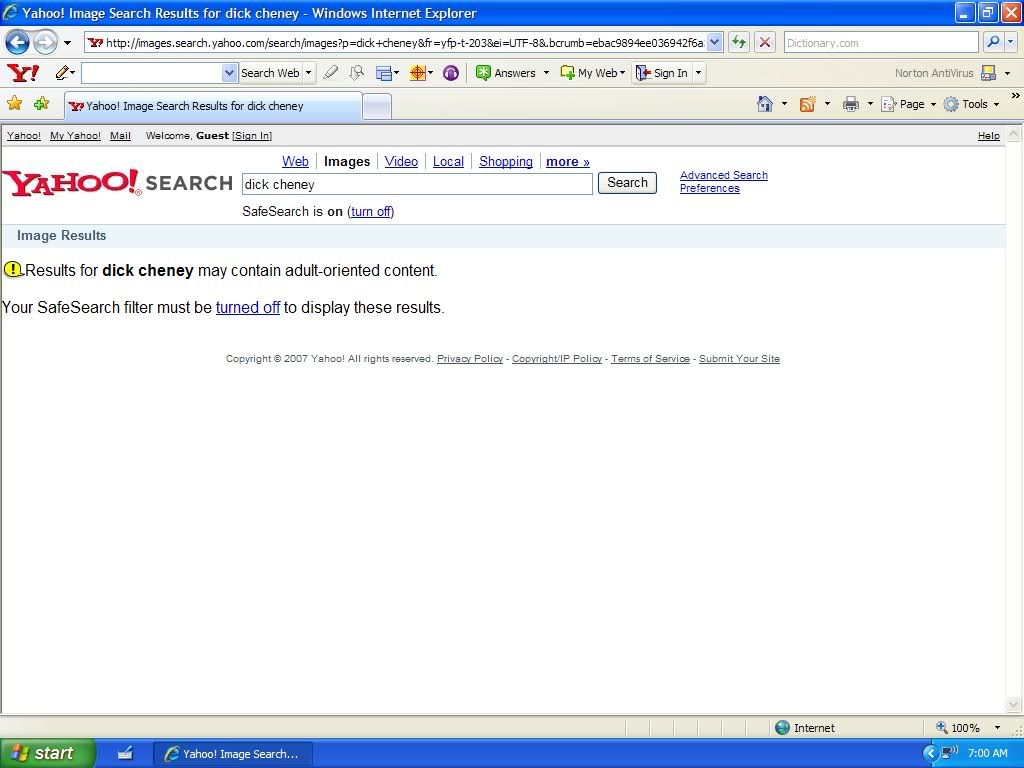Open Advanced Search link

(x=724, y=175)
